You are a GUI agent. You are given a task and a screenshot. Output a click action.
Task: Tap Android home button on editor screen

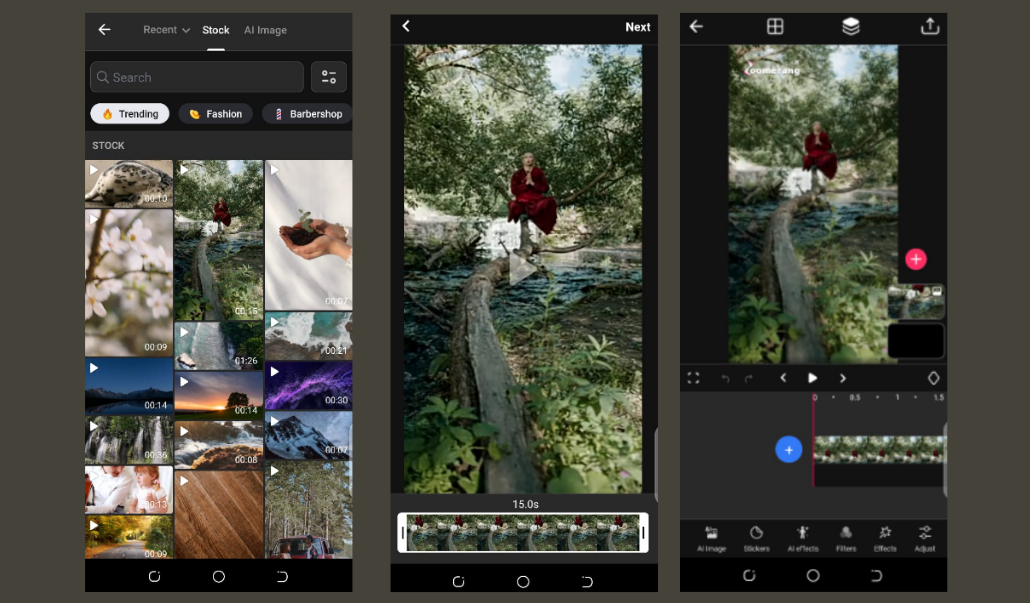coord(813,575)
